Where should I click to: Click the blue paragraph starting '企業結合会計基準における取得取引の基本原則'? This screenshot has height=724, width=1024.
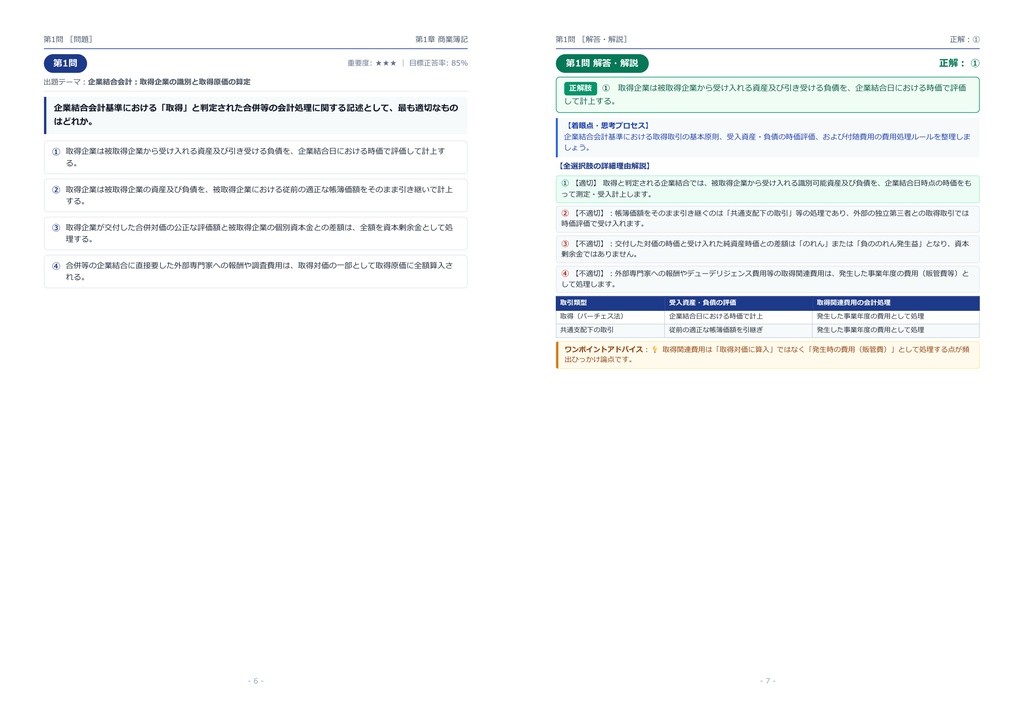point(767,142)
